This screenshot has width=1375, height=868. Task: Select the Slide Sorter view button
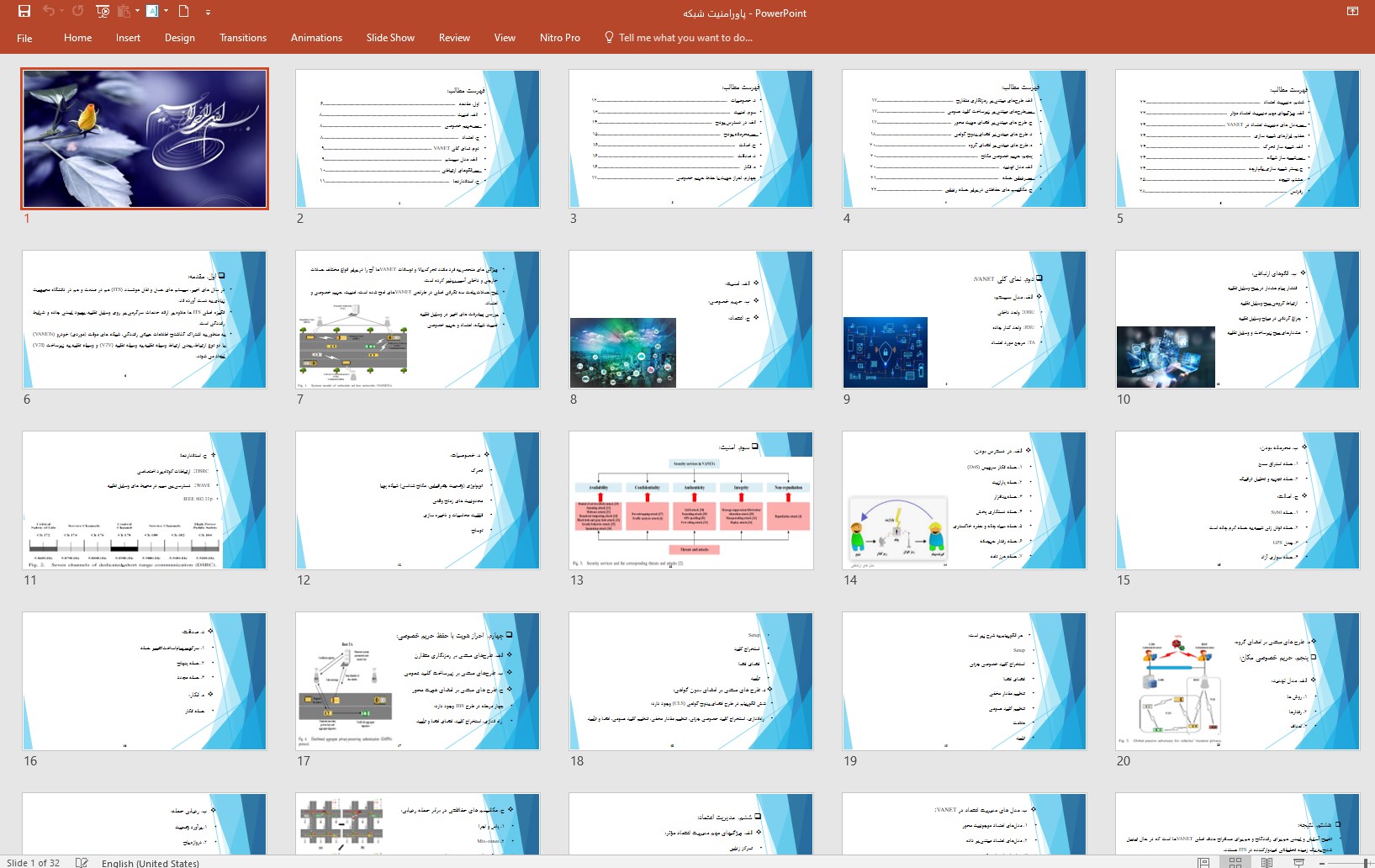(1235, 862)
